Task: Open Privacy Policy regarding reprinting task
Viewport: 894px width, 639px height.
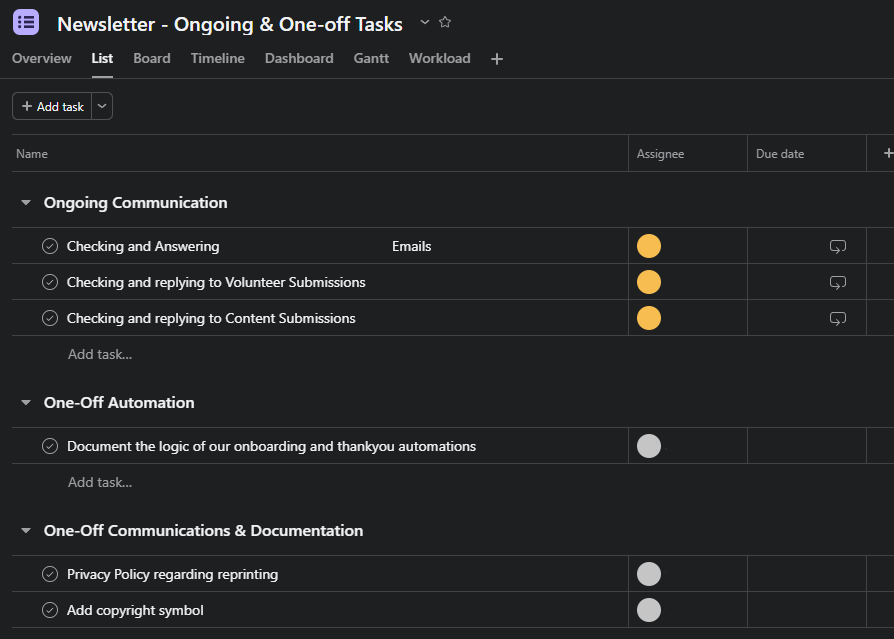Action: pyautogui.click(x=172, y=574)
